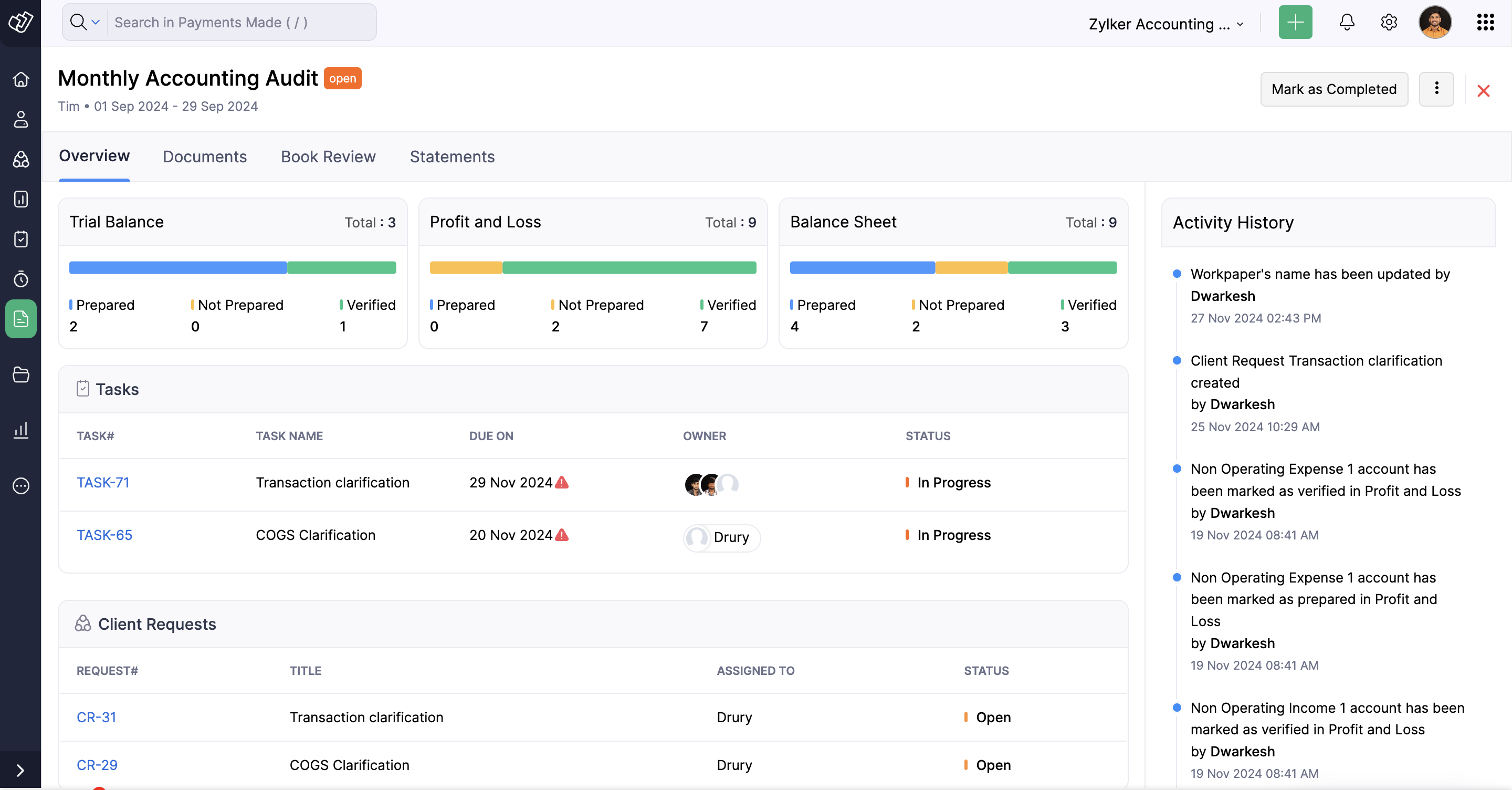Switch to the Book Review tab
Screen dimensions: 1512x790
coord(328,156)
